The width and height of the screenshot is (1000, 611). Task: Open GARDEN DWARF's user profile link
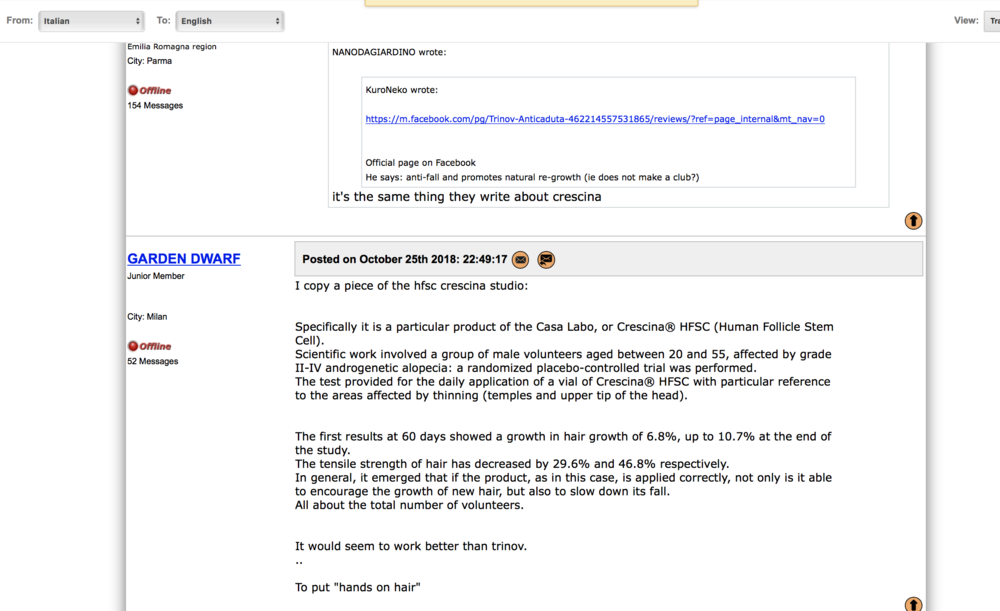(184, 259)
